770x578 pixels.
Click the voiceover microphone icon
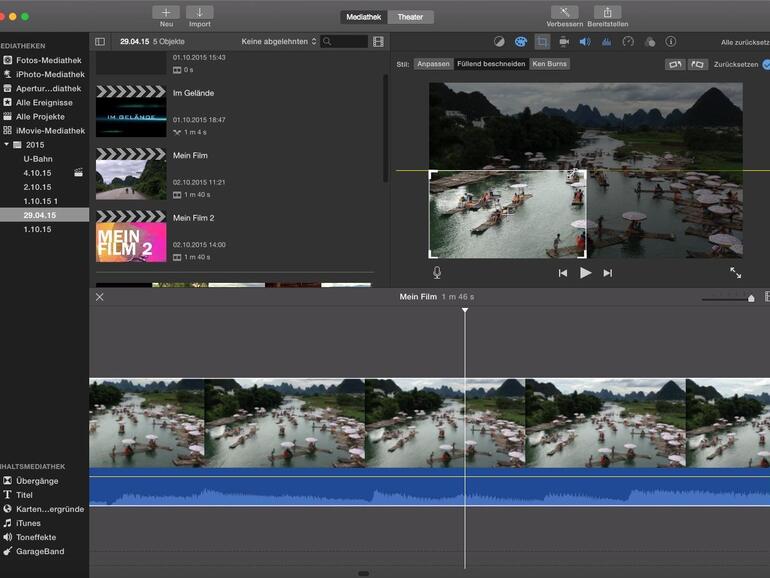437,272
